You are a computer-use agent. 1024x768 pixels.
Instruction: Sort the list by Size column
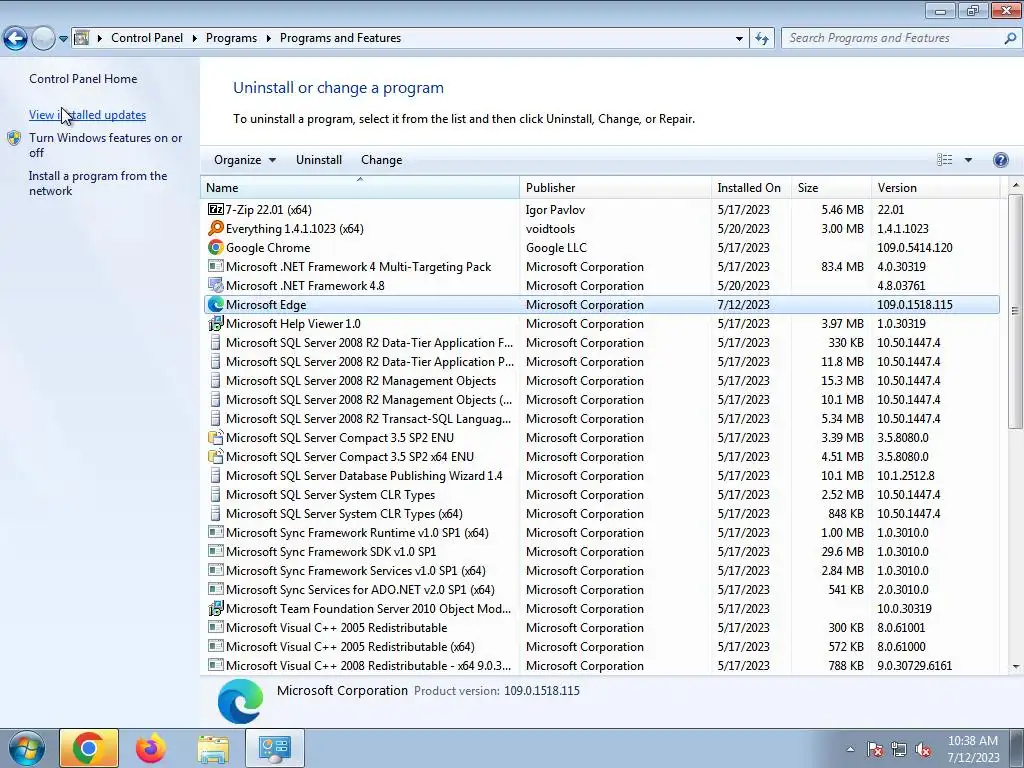pos(831,187)
